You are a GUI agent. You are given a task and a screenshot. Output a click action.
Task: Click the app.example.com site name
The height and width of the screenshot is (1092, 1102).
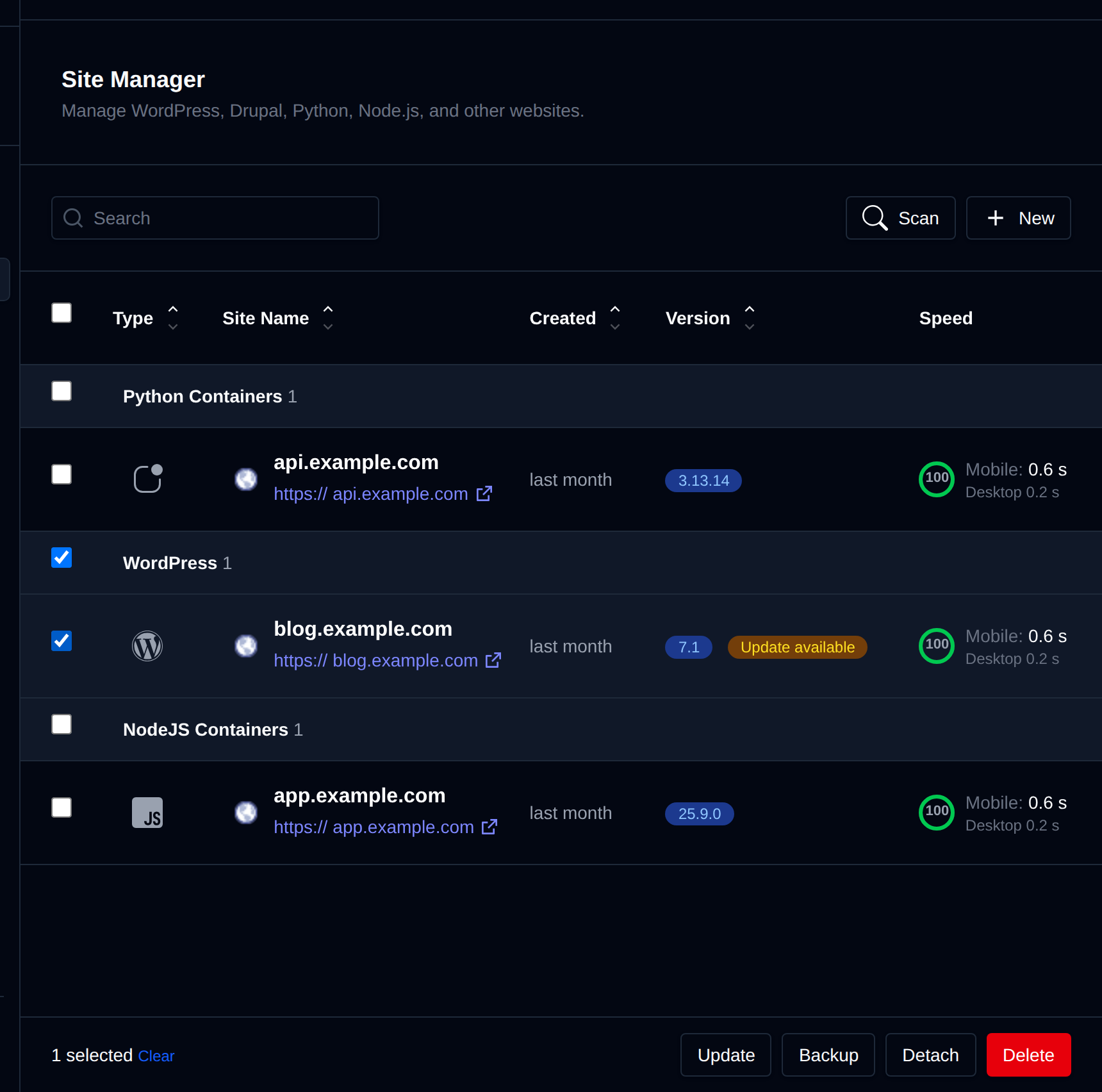359,795
